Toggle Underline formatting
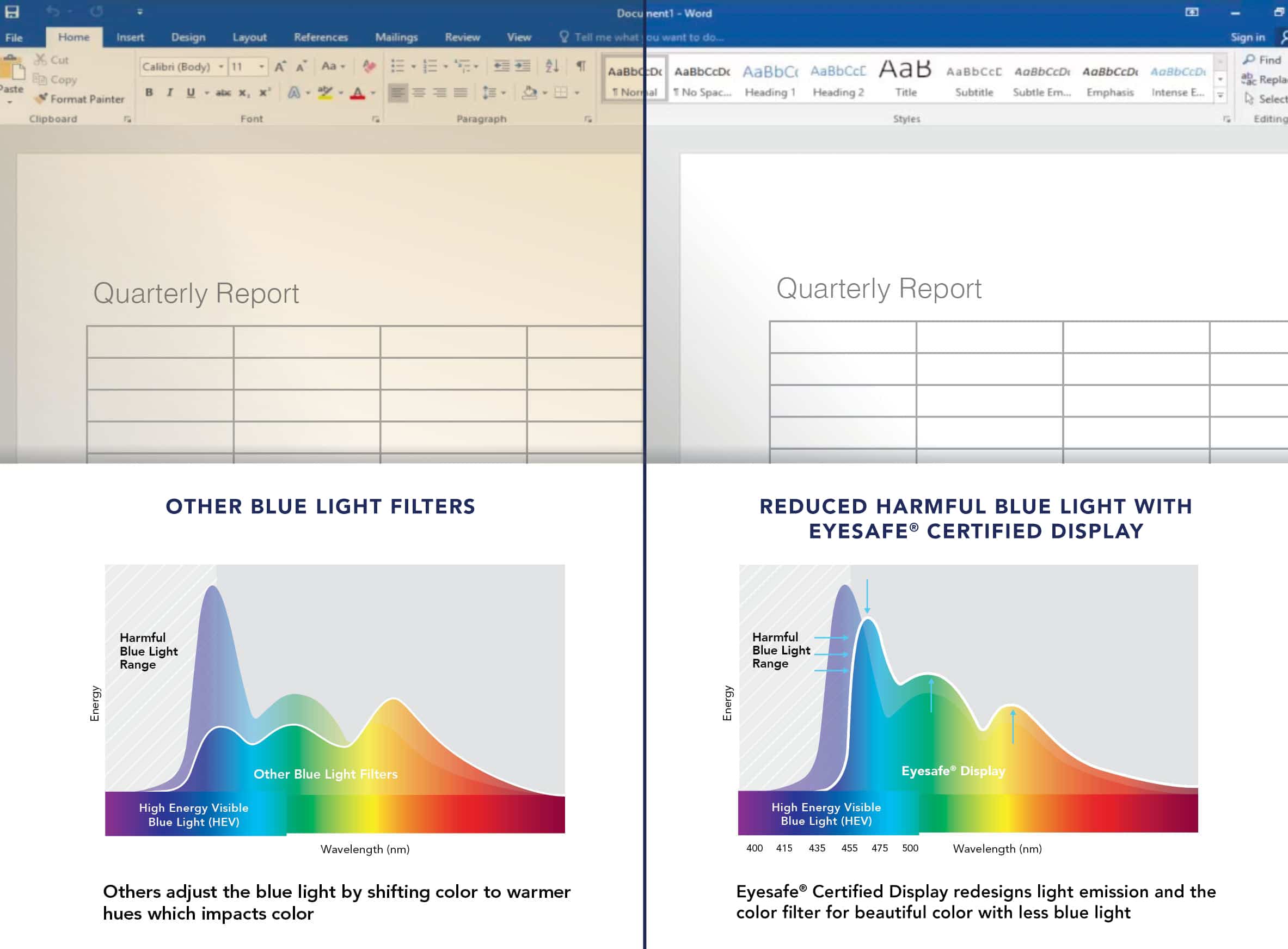The width and height of the screenshot is (1288, 949). pos(189,91)
